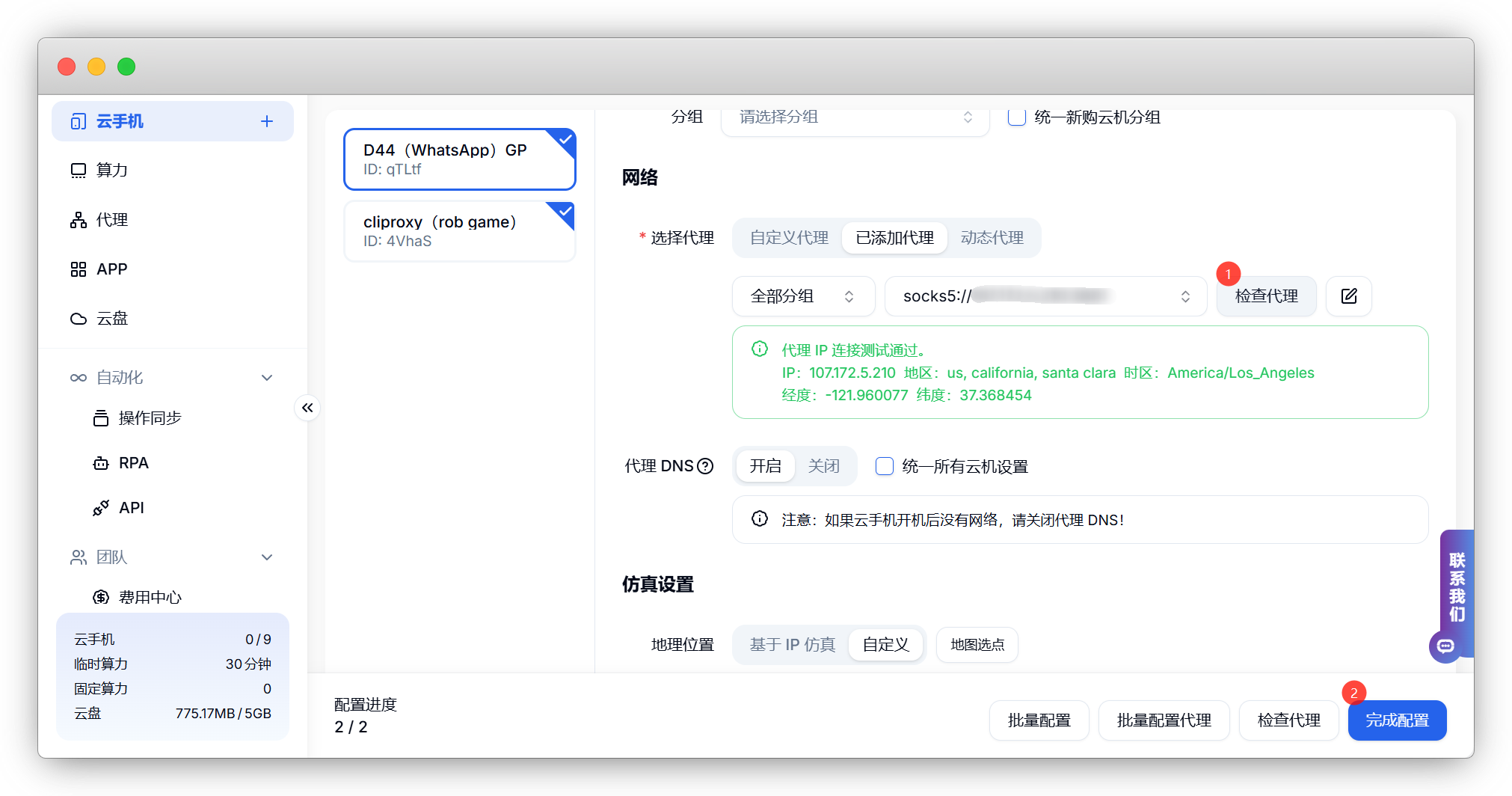The width and height of the screenshot is (1512, 796).
Task: Click the edit proxy pencil icon
Action: click(x=1348, y=296)
